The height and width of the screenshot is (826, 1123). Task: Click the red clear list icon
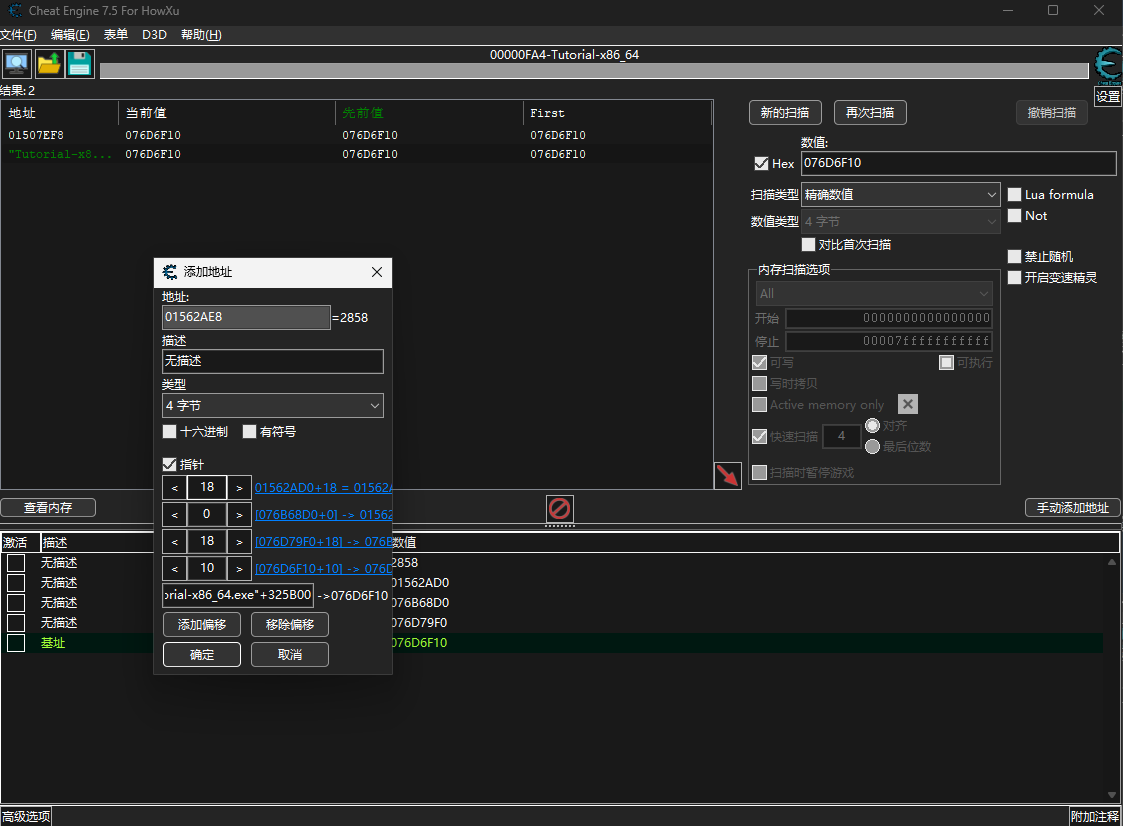[560, 508]
